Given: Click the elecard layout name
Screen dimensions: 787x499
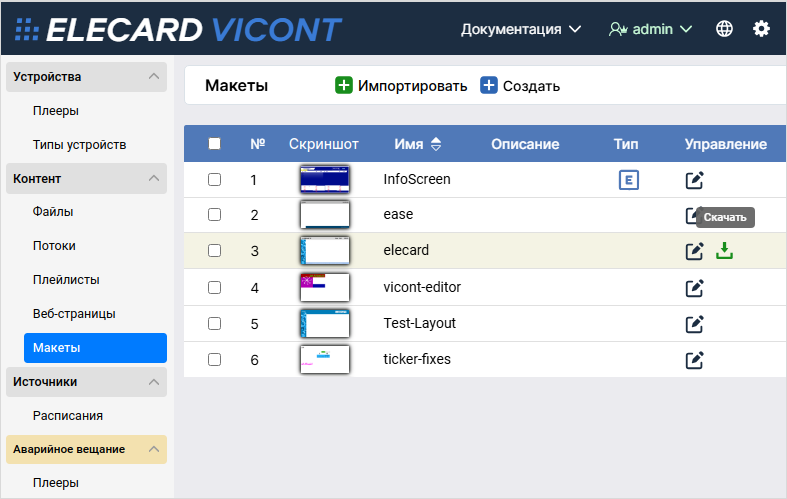Looking at the screenshot, I should tap(406, 250).
